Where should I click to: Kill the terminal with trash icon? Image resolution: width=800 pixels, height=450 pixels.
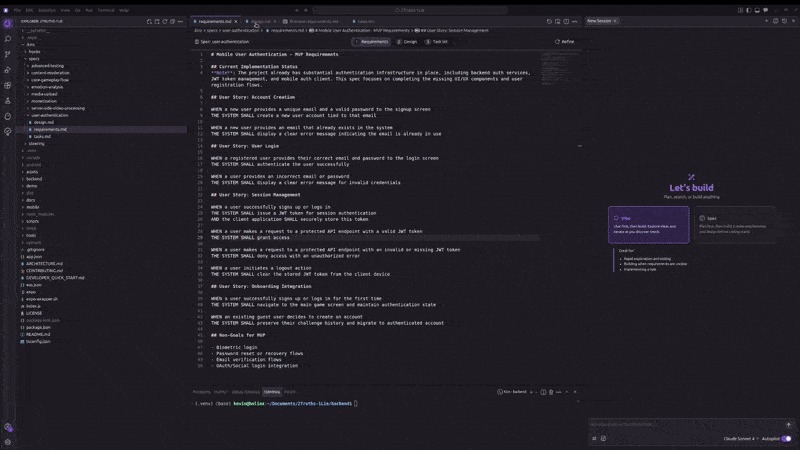pyautogui.click(x=551, y=392)
